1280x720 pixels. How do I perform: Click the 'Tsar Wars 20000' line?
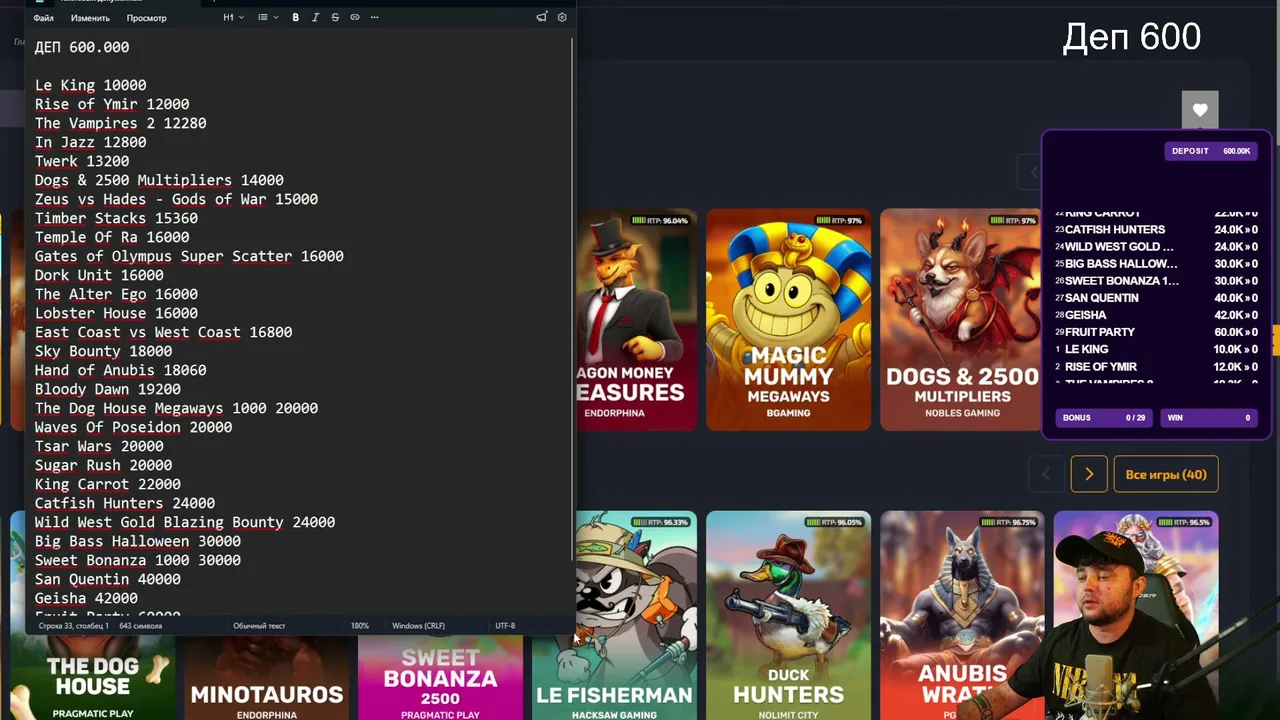(x=99, y=446)
